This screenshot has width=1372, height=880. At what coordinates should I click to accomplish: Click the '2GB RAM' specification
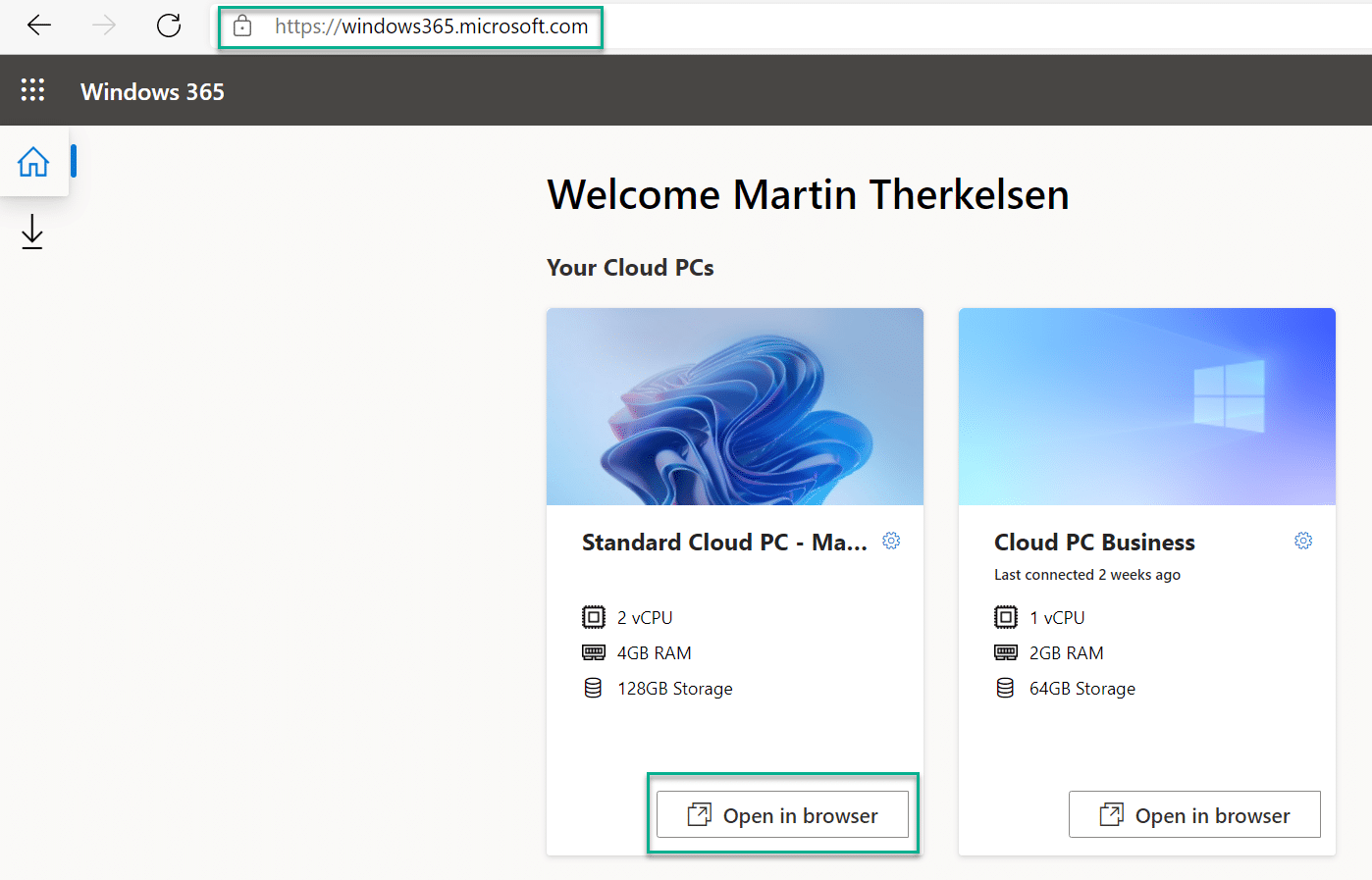1066,653
